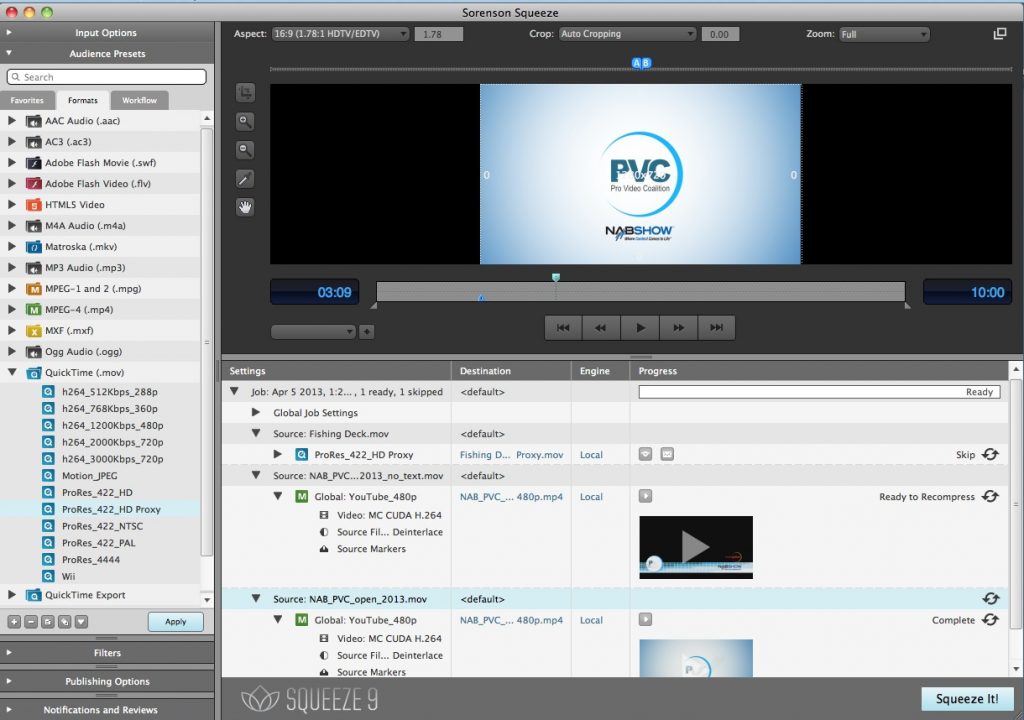1024x720 pixels.
Task: Click the job progress bar showing Ready
Action: (819, 391)
